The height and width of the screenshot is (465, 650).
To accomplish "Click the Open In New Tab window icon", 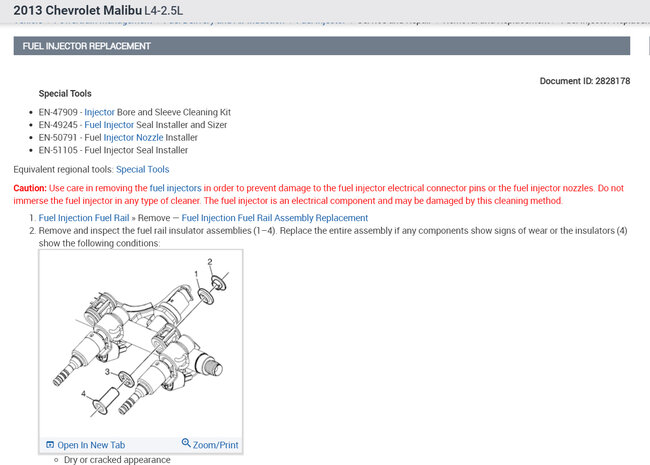I will pos(50,445).
